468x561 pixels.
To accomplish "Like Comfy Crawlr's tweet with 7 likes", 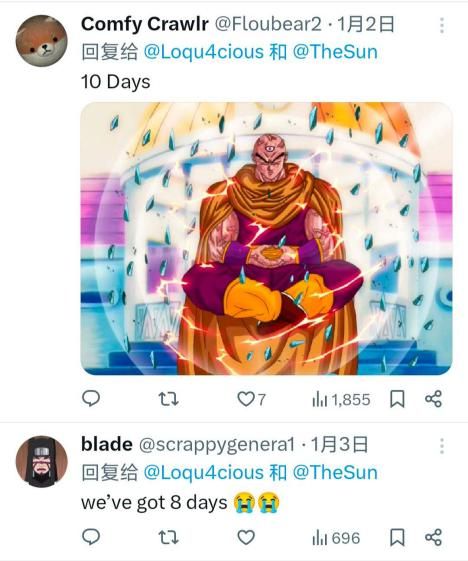I will (252, 399).
